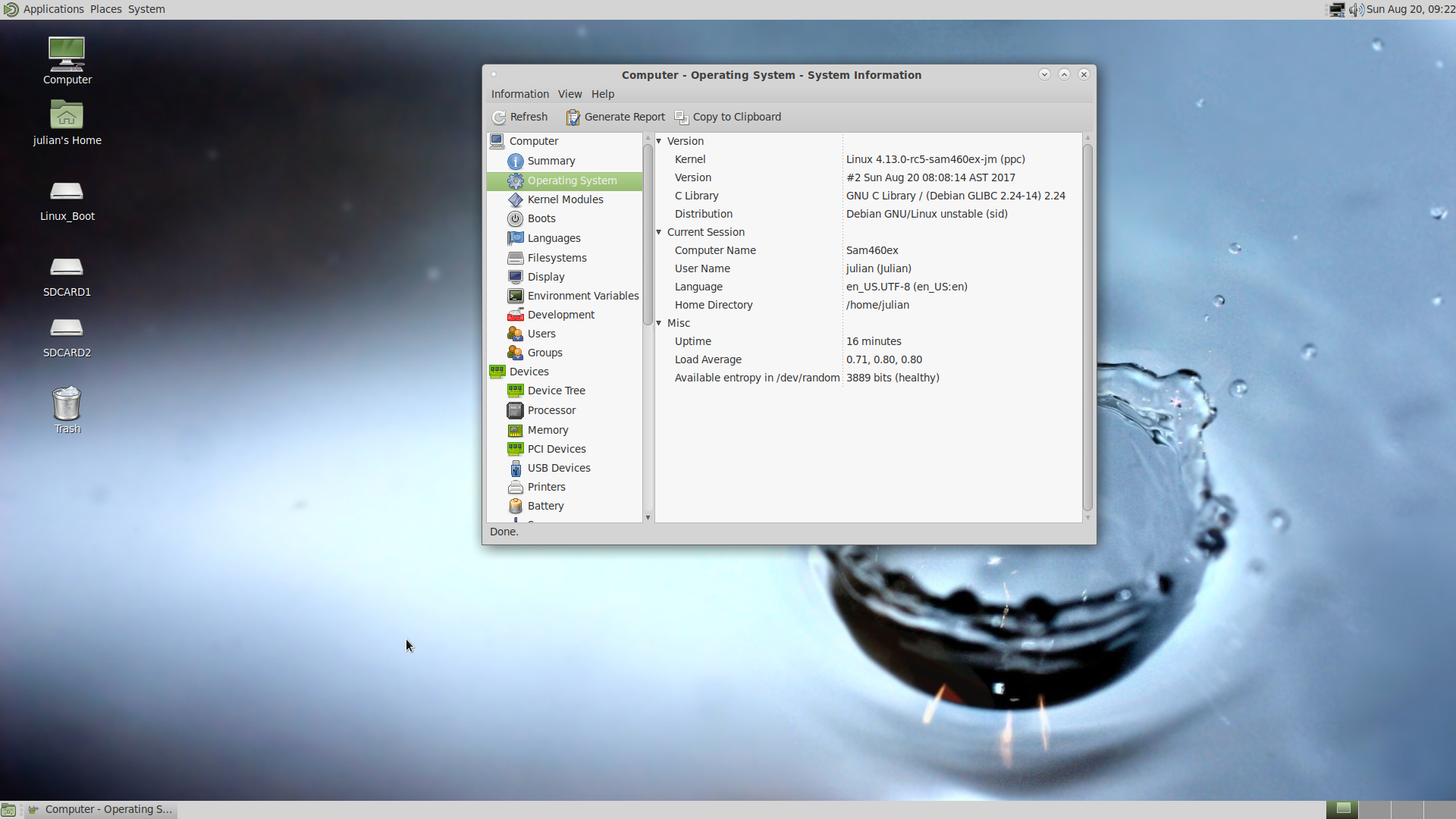
Task: Click the Refresh toolbar icon
Action: [x=499, y=117]
